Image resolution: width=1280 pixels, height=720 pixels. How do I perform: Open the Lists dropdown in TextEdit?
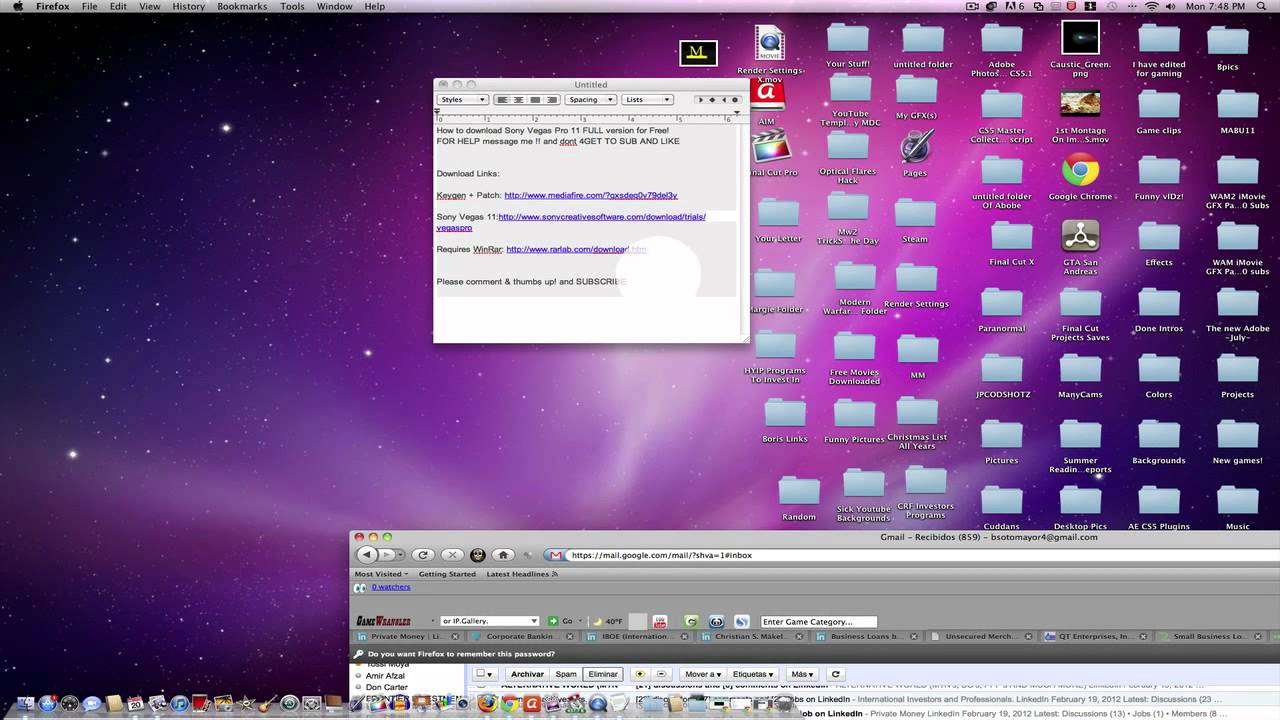tap(647, 100)
